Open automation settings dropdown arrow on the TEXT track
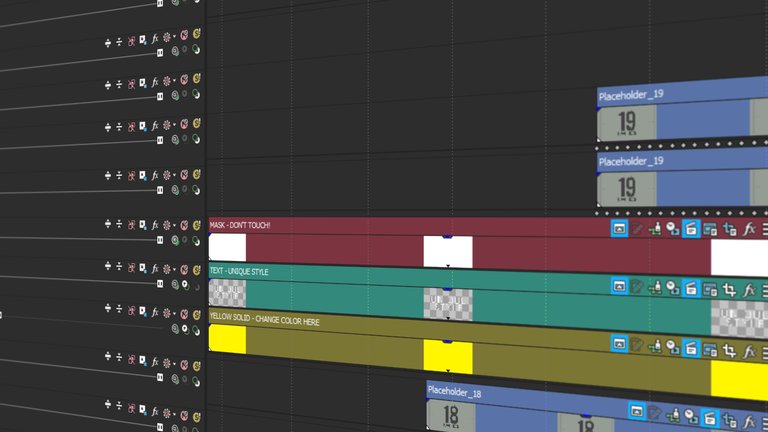 pos(174,269)
